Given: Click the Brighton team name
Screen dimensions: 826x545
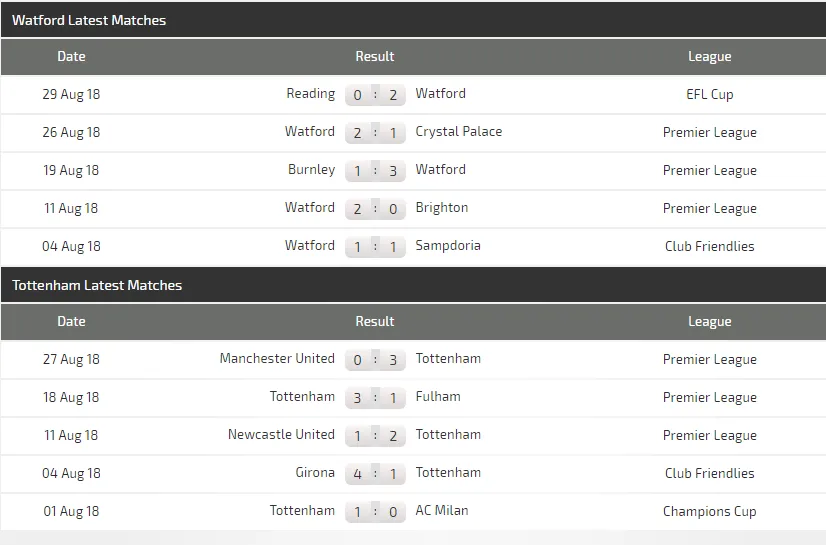Looking at the screenshot, I should [x=442, y=208].
